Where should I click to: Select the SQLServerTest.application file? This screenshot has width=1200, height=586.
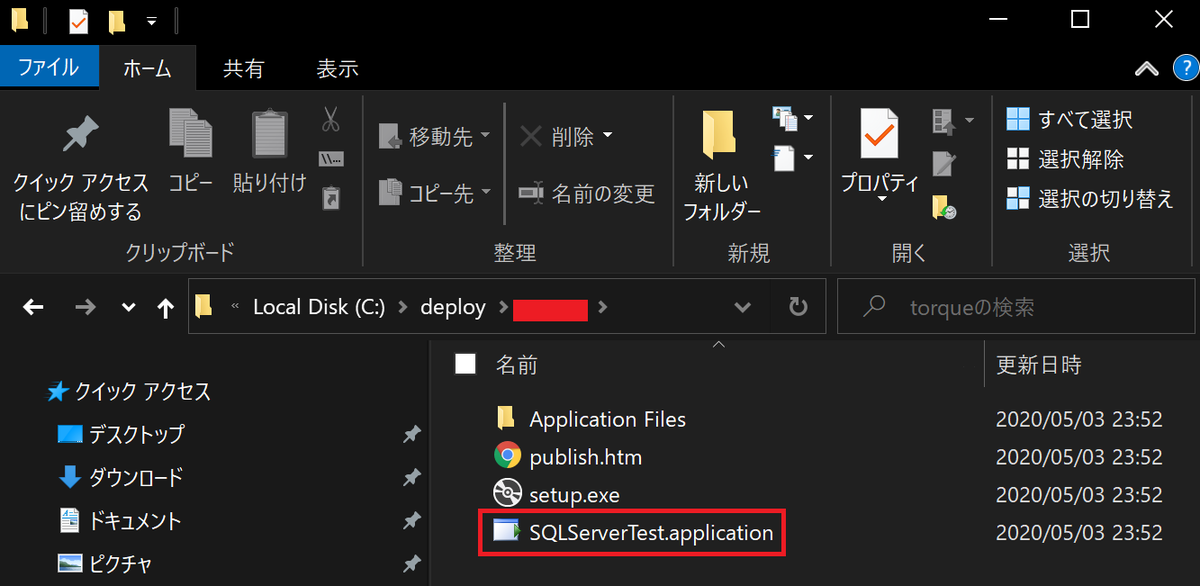(633, 533)
